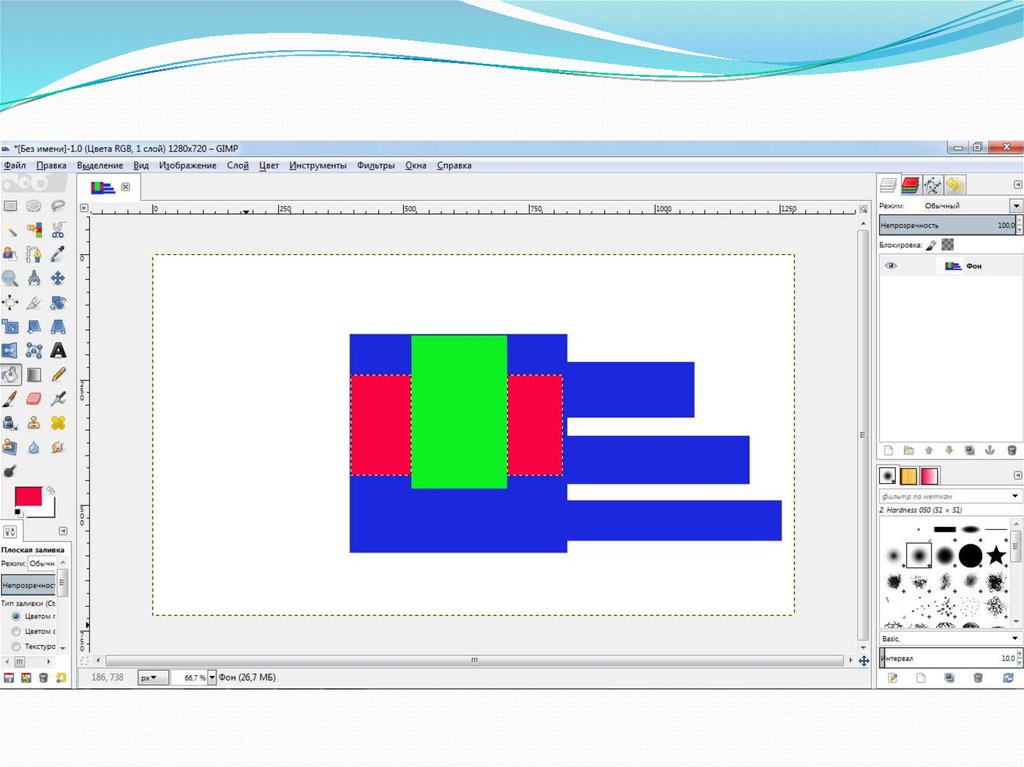Select the Select by Color tool
Image resolution: width=1024 pixels, height=767 pixels.
point(34,230)
